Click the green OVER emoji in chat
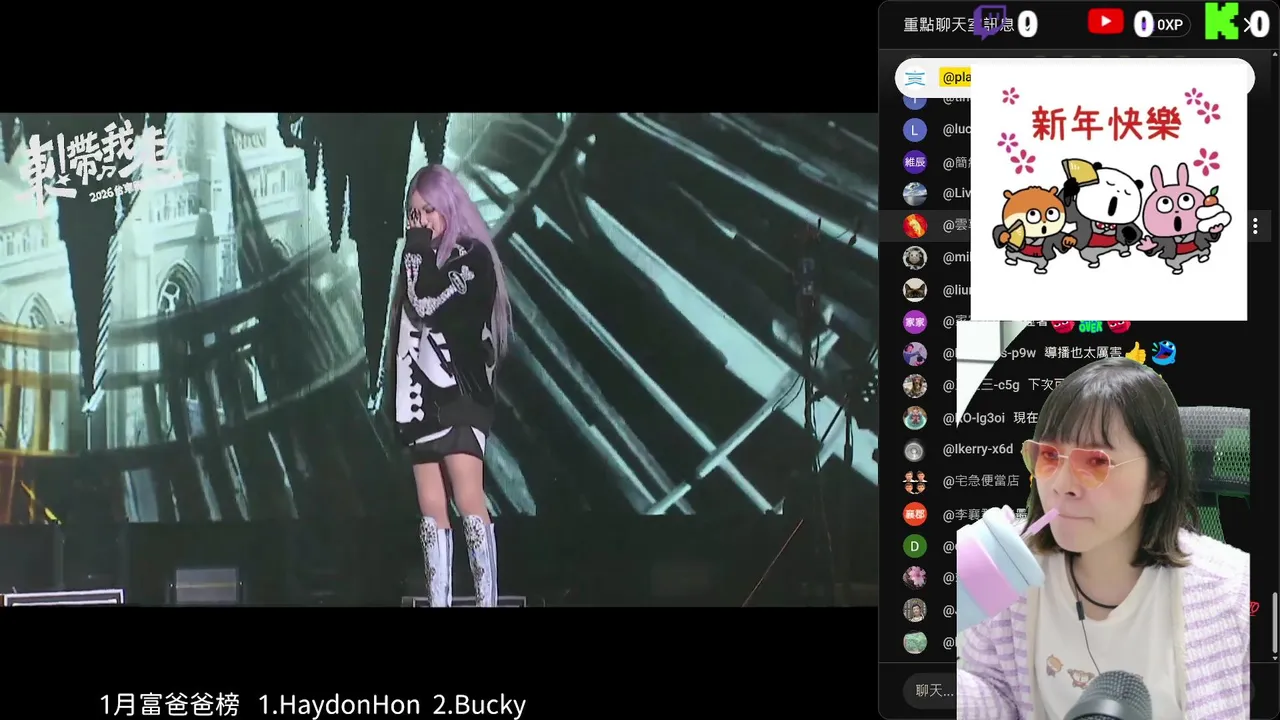This screenshot has height=720, width=1280. pyautogui.click(x=1090, y=324)
